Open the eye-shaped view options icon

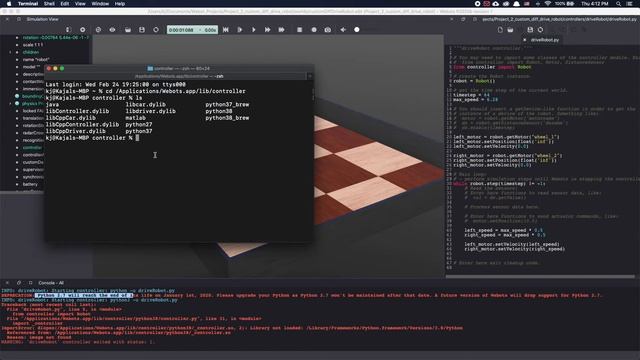click(112, 30)
